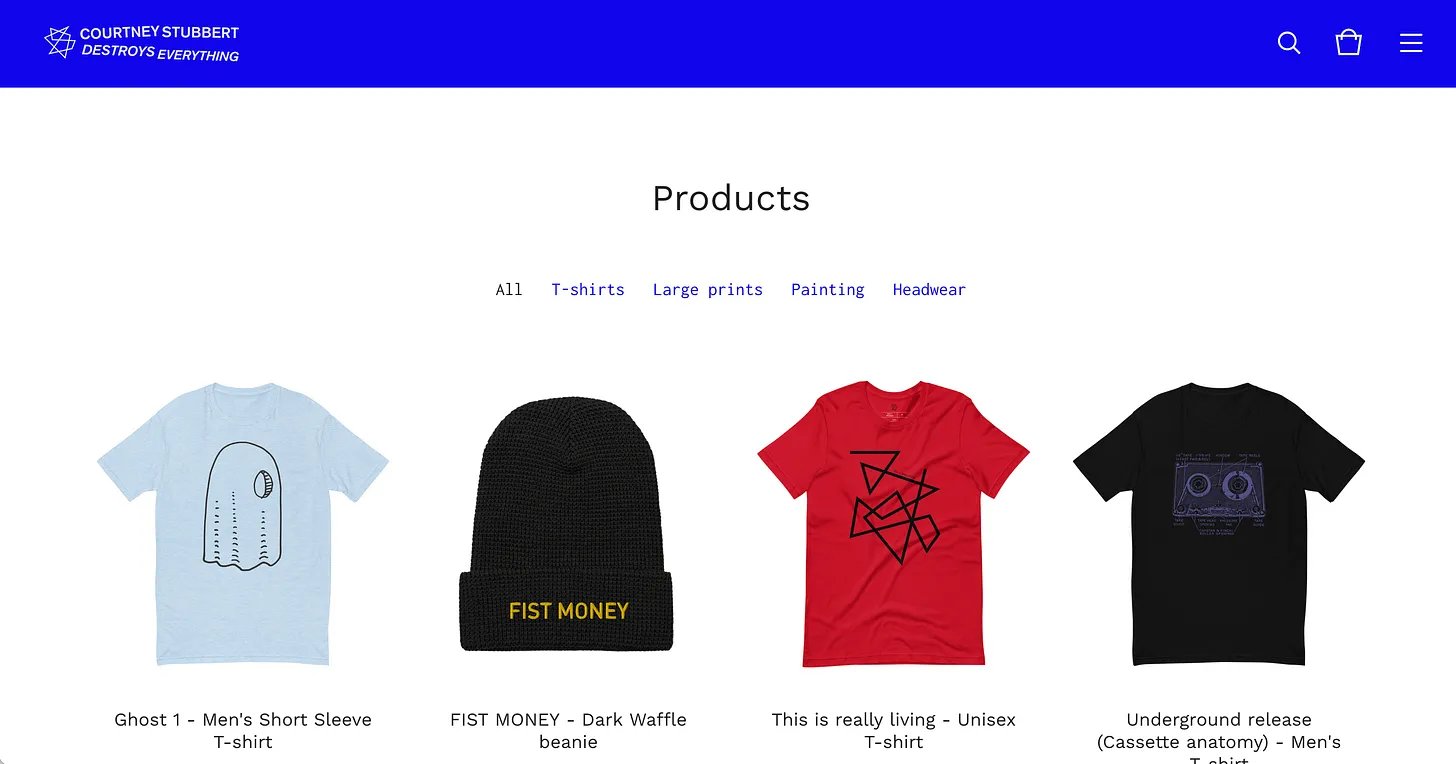Click This is really living Unisex T-shirt title
1456x764 pixels.
894,731
